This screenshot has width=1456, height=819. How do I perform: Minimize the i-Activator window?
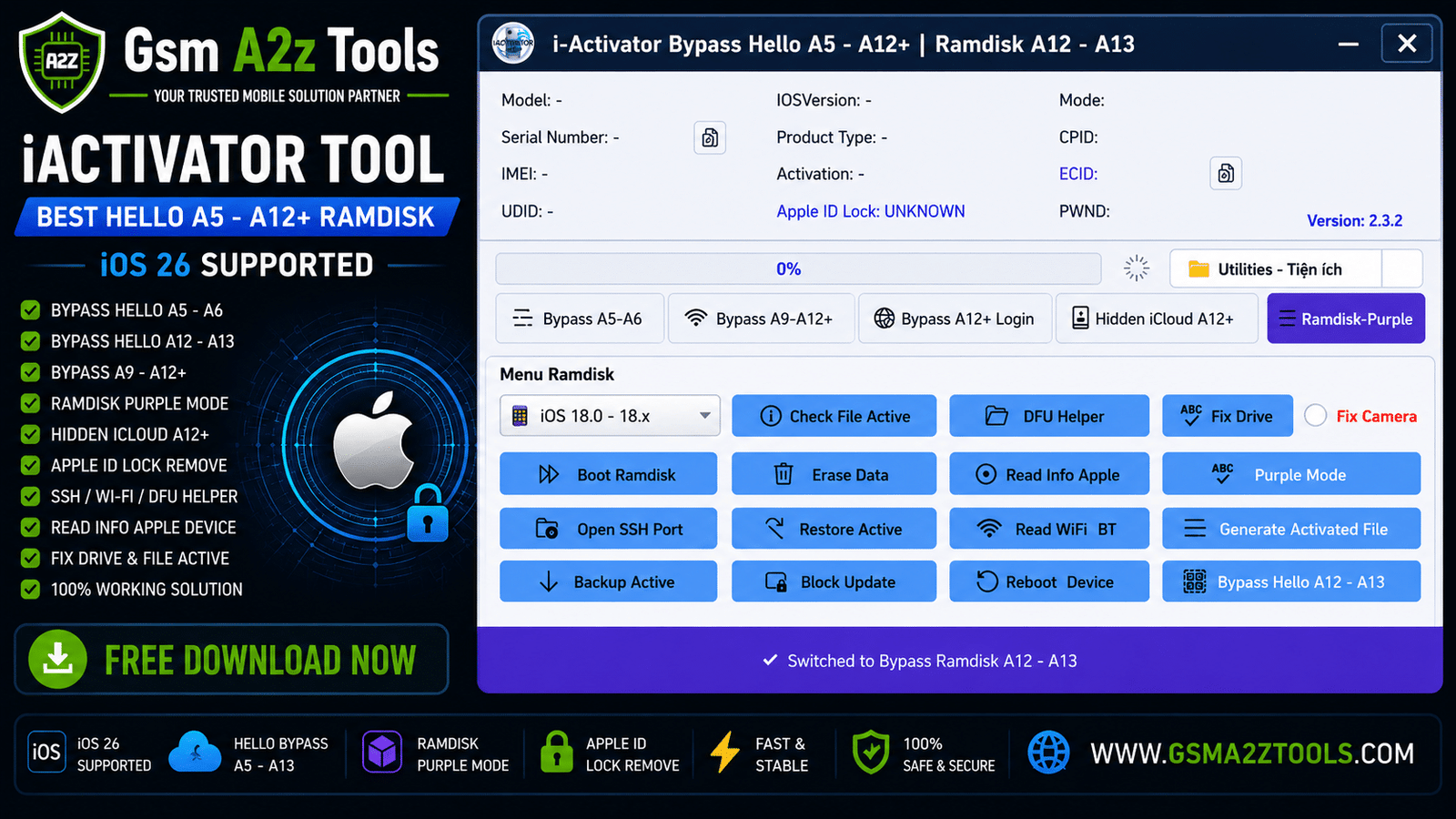tap(1349, 44)
